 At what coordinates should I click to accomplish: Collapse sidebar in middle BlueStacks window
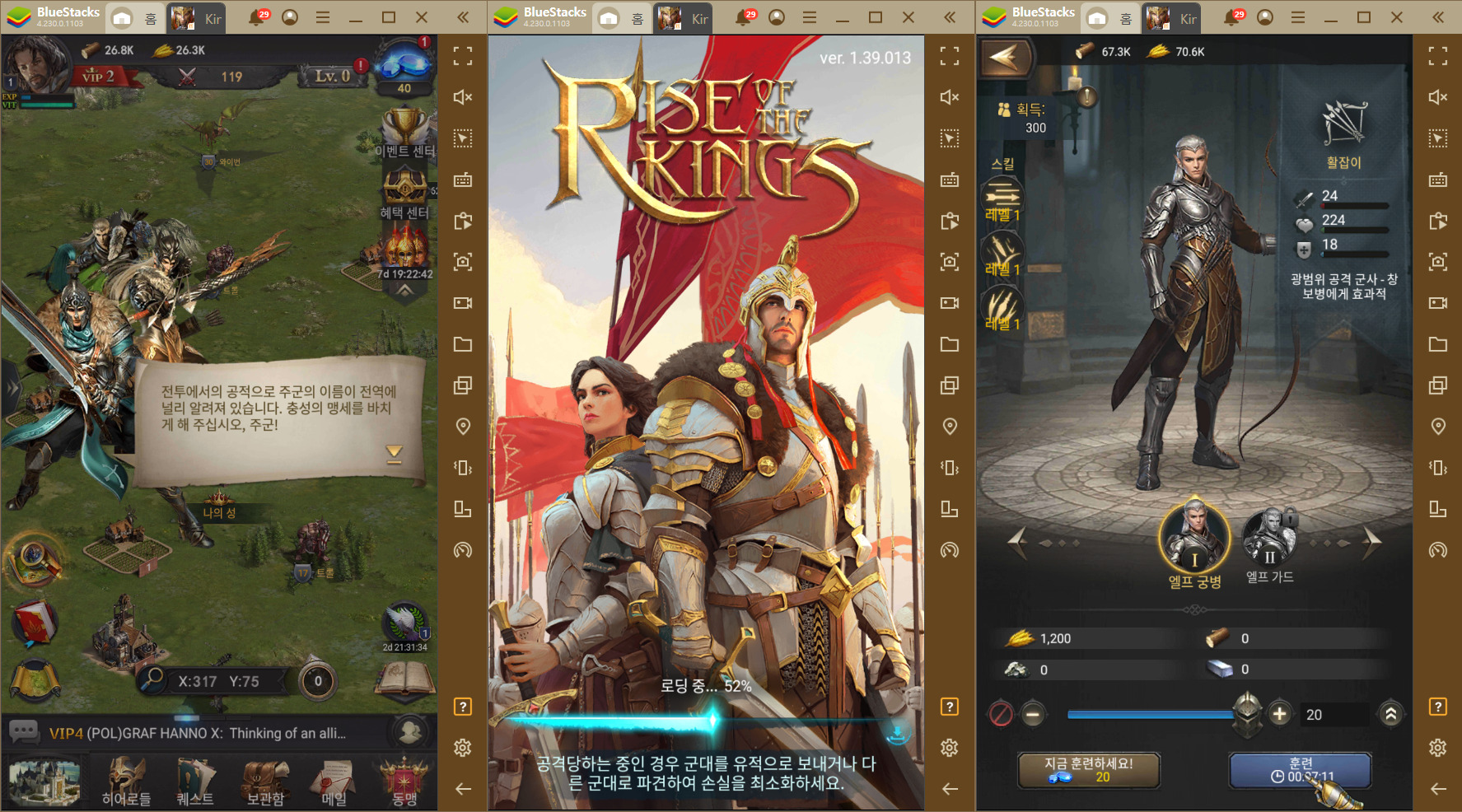[x=950, y=17]
